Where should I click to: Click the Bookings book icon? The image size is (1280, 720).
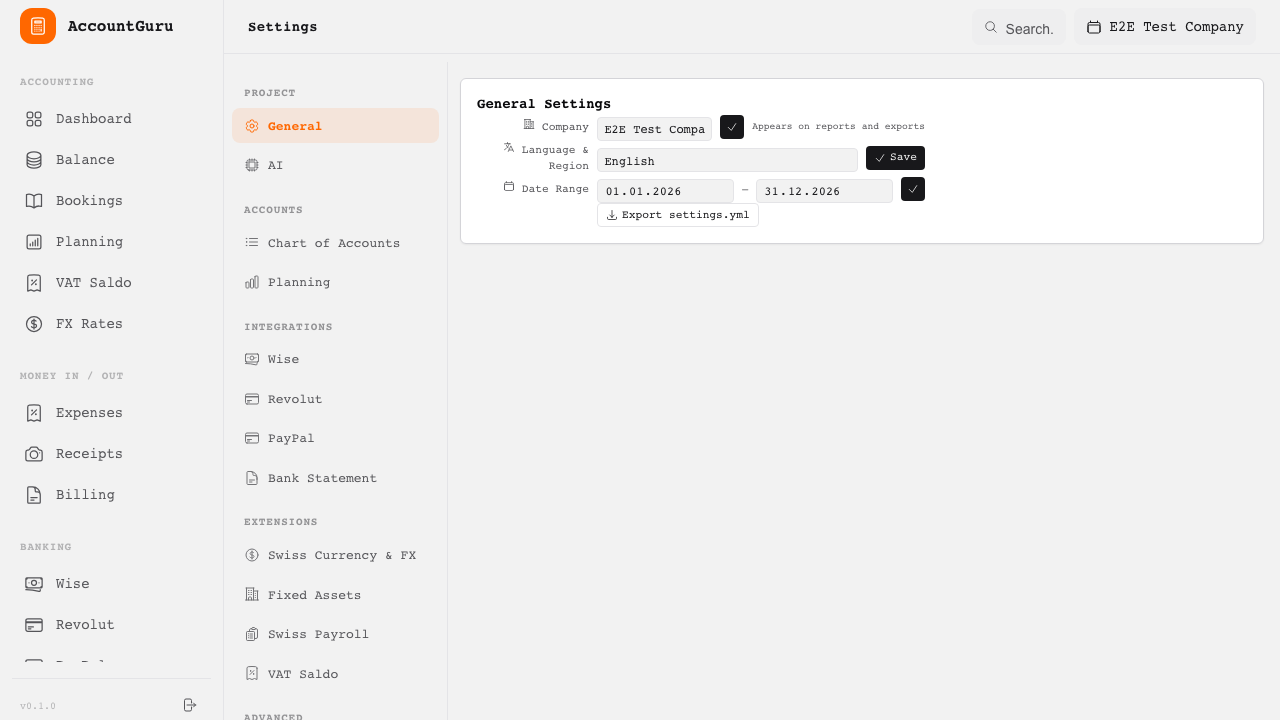click(34, 201)
